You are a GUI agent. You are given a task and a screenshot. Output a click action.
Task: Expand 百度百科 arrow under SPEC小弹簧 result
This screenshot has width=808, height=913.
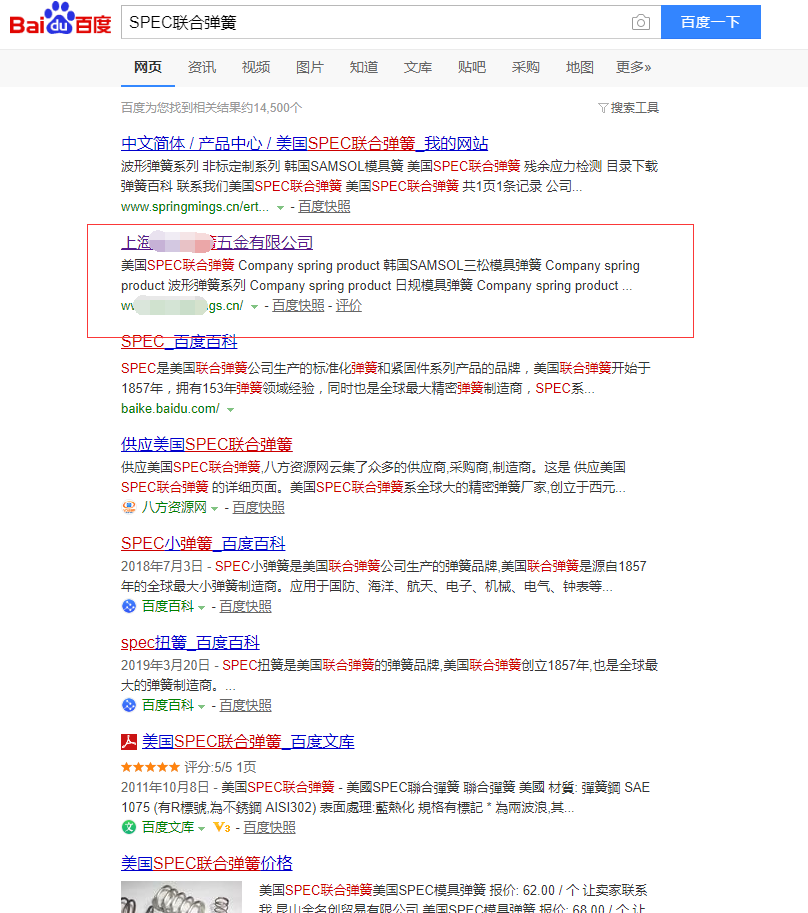(x=201, y=607)
